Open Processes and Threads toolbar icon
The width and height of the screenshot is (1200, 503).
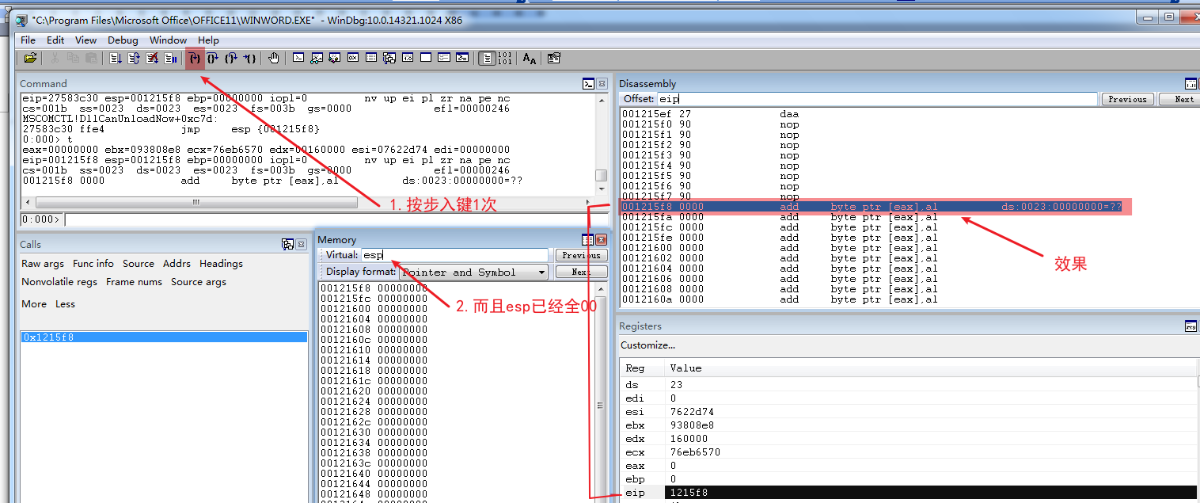(443, 58)
